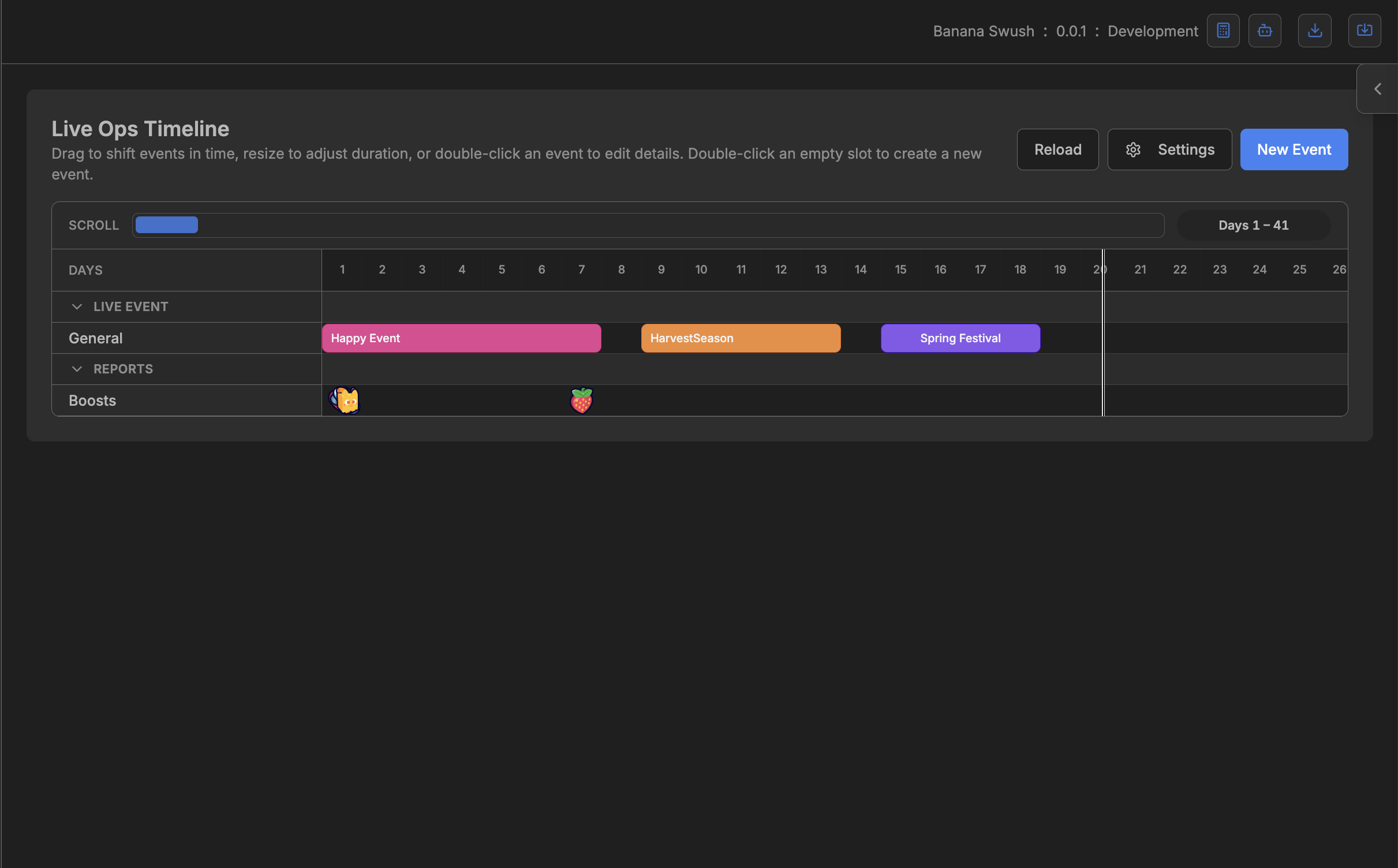This screenshot has width=1398, height=868.
Task: Click the New Event button
Action: pos(1294,149)
